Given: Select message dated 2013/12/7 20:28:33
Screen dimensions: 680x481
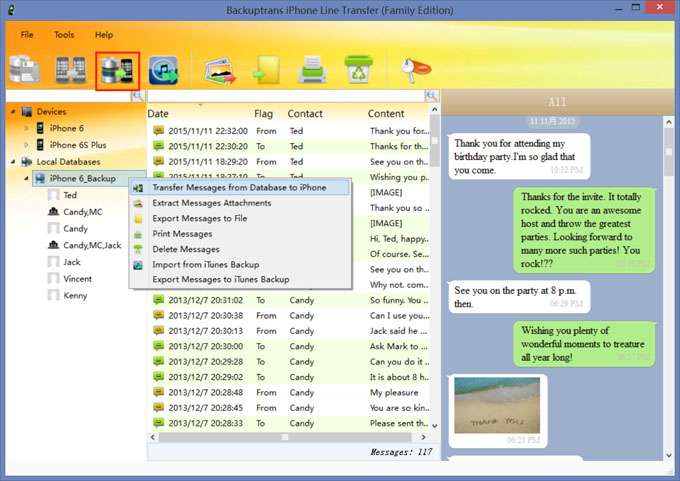Looking at the screenshot, I should (x=290, y=423).
